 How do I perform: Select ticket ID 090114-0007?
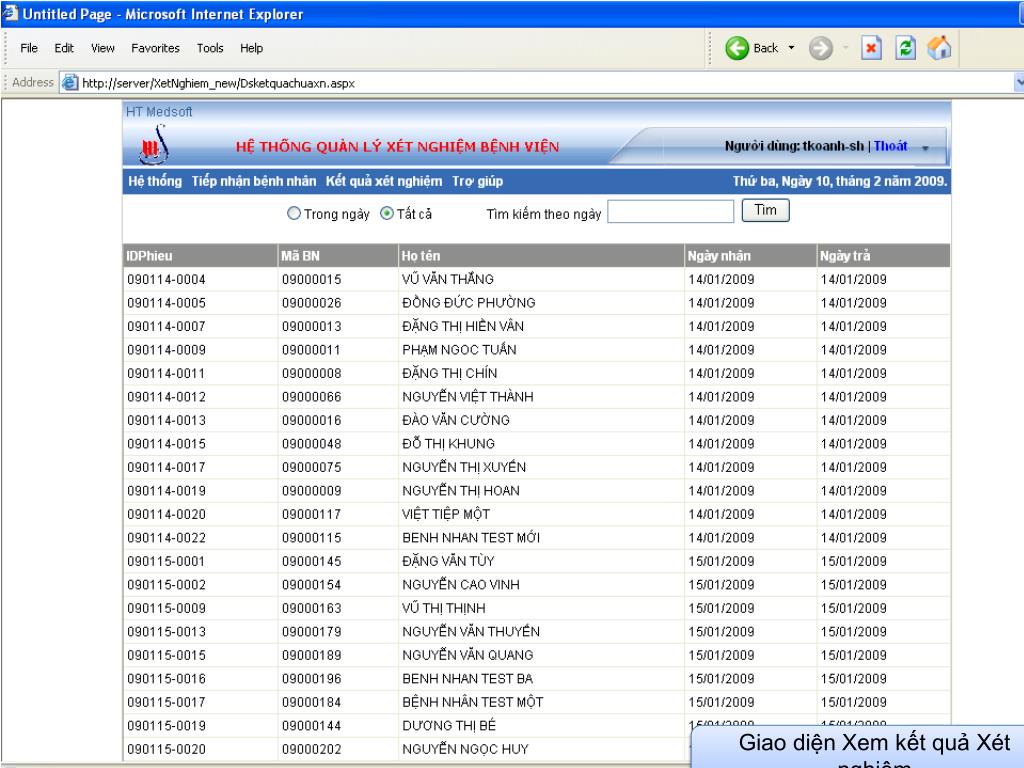(167, 327)
